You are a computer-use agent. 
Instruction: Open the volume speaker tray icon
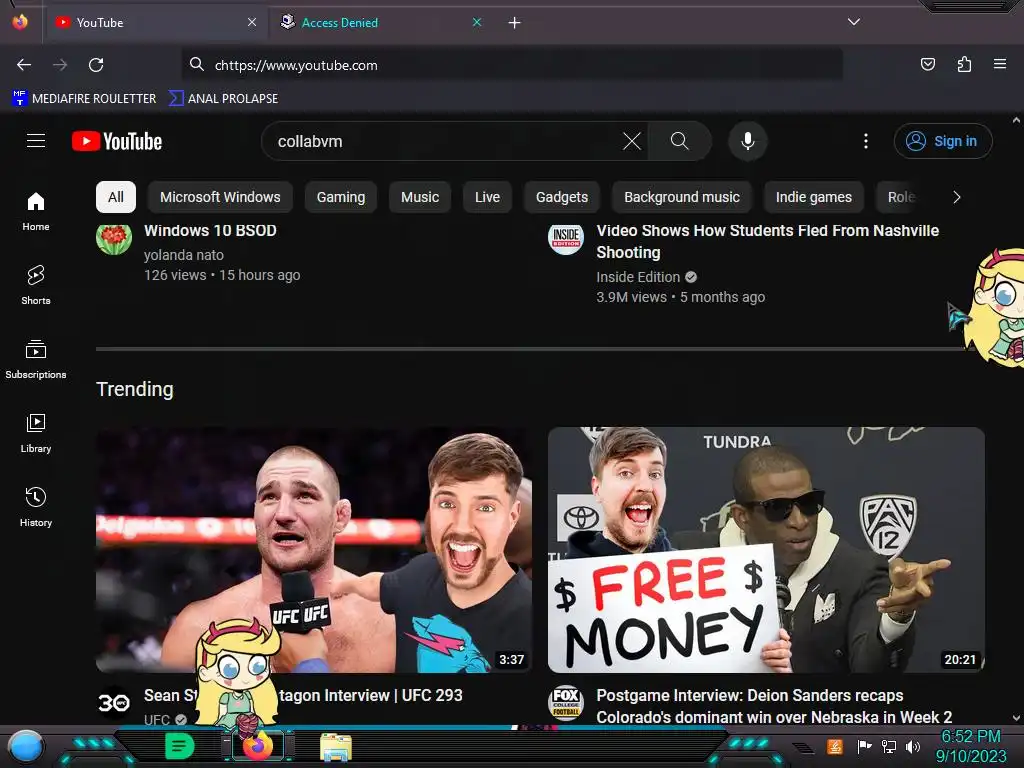pyautogui.click(x=913, y=746)
